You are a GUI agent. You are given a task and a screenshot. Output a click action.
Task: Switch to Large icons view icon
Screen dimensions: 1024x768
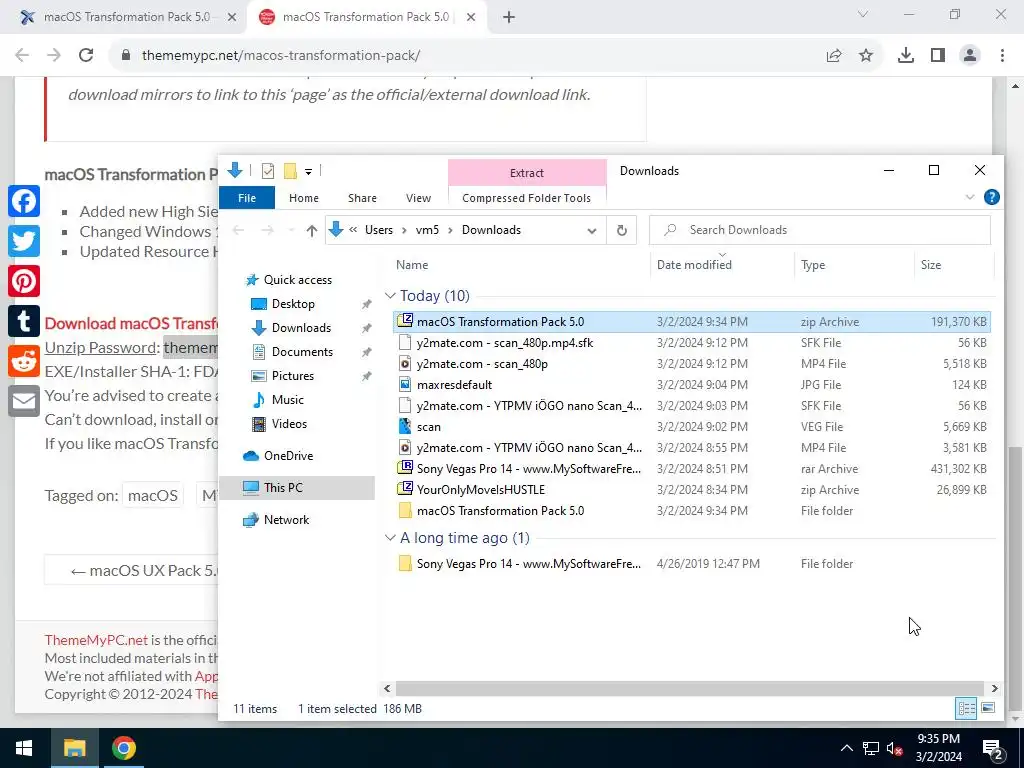(988, 709)
